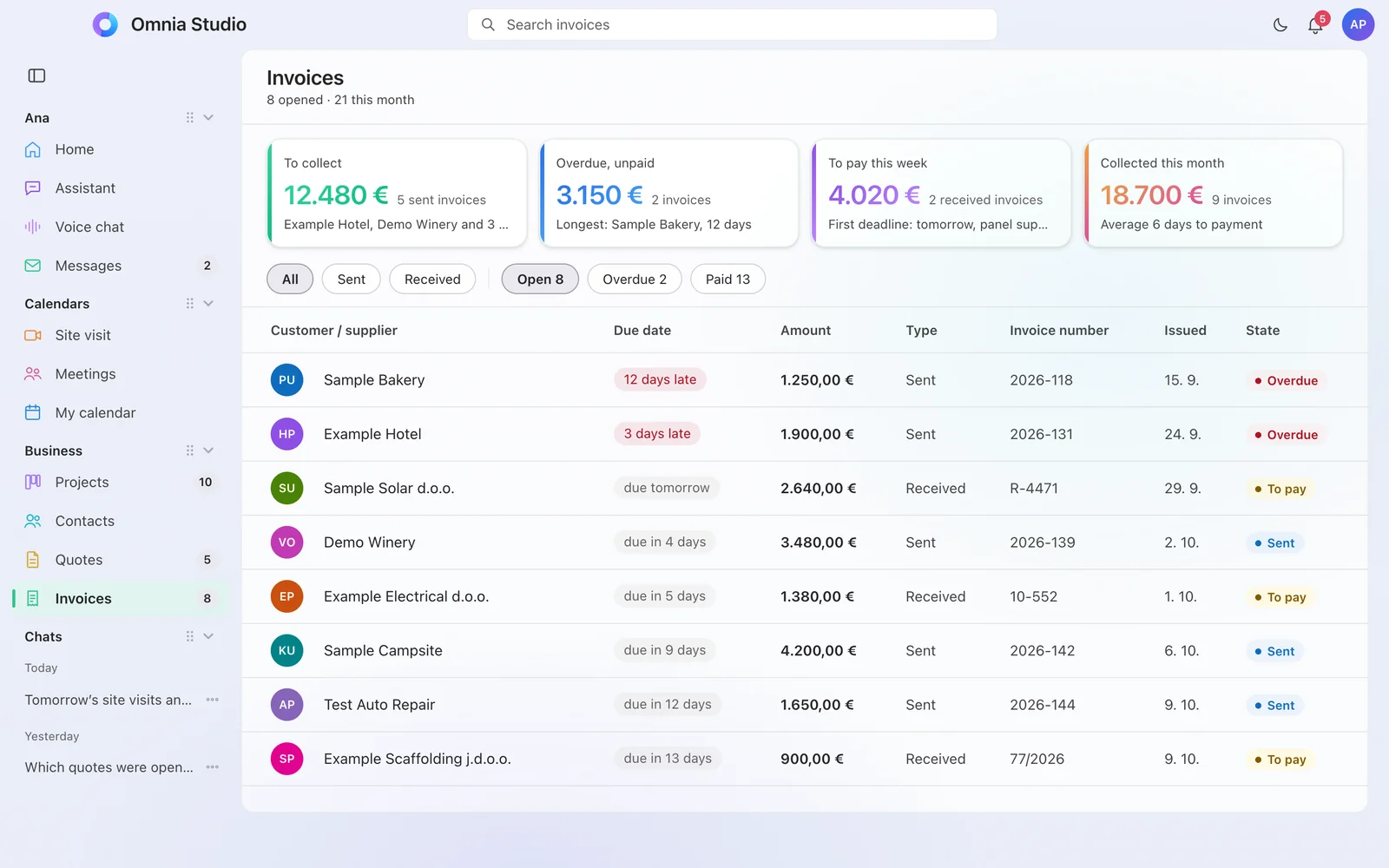Open options for Which quotes chat
The image size is (1389, 868).
click(213, 767)
